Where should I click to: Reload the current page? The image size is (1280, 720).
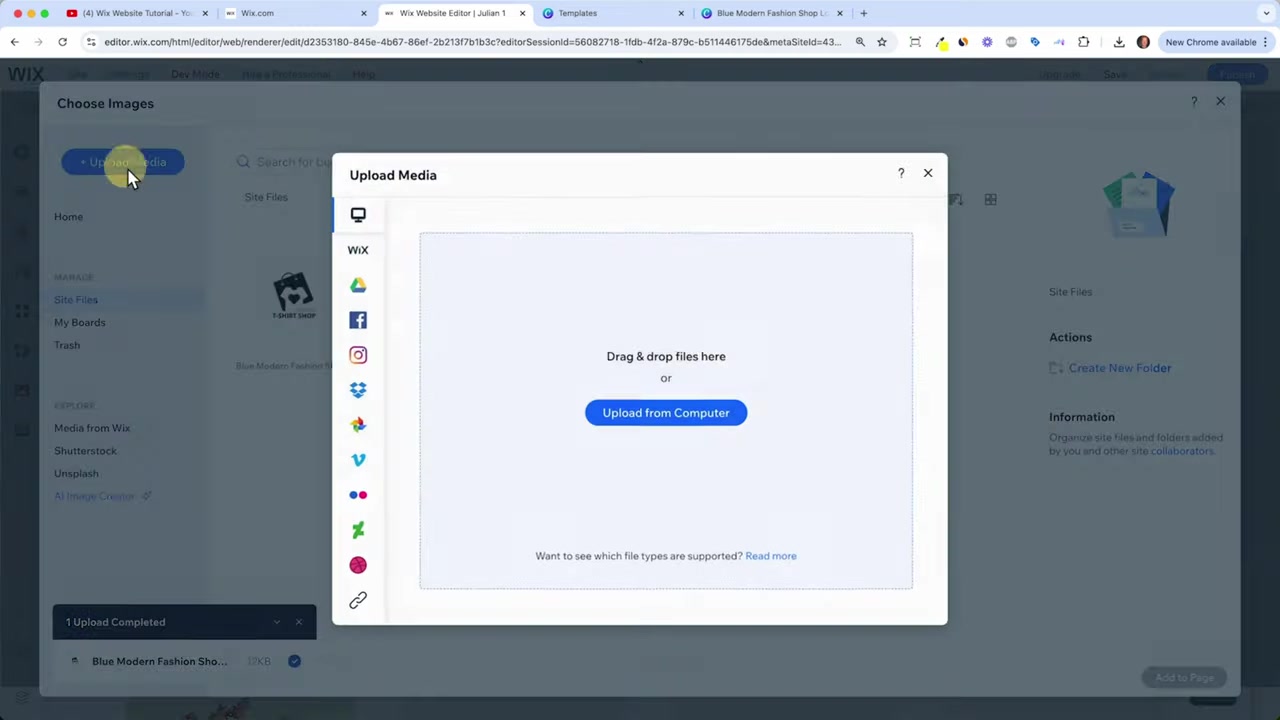coord(62,42)
